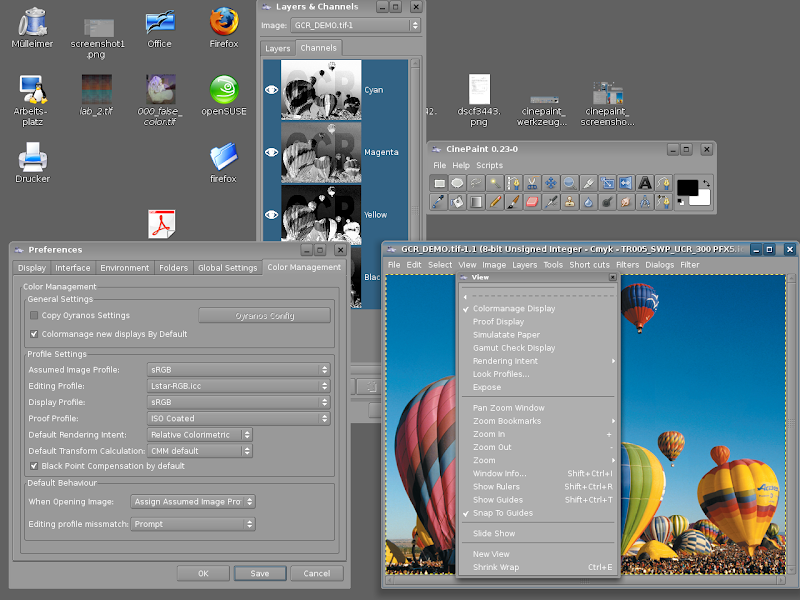Pick the Scissors selection tool

point(531,183)
